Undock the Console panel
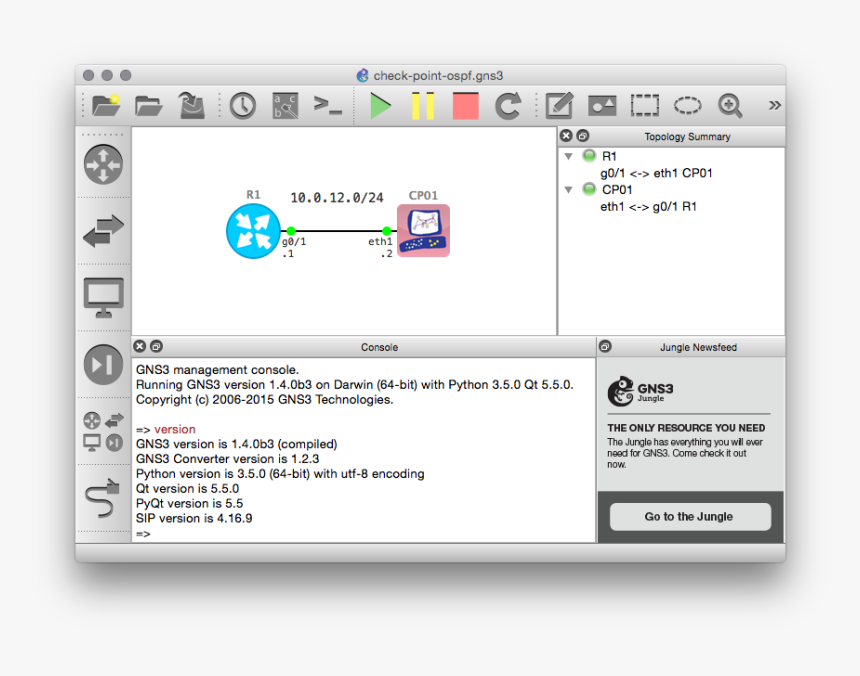 (x=156, y=346)
